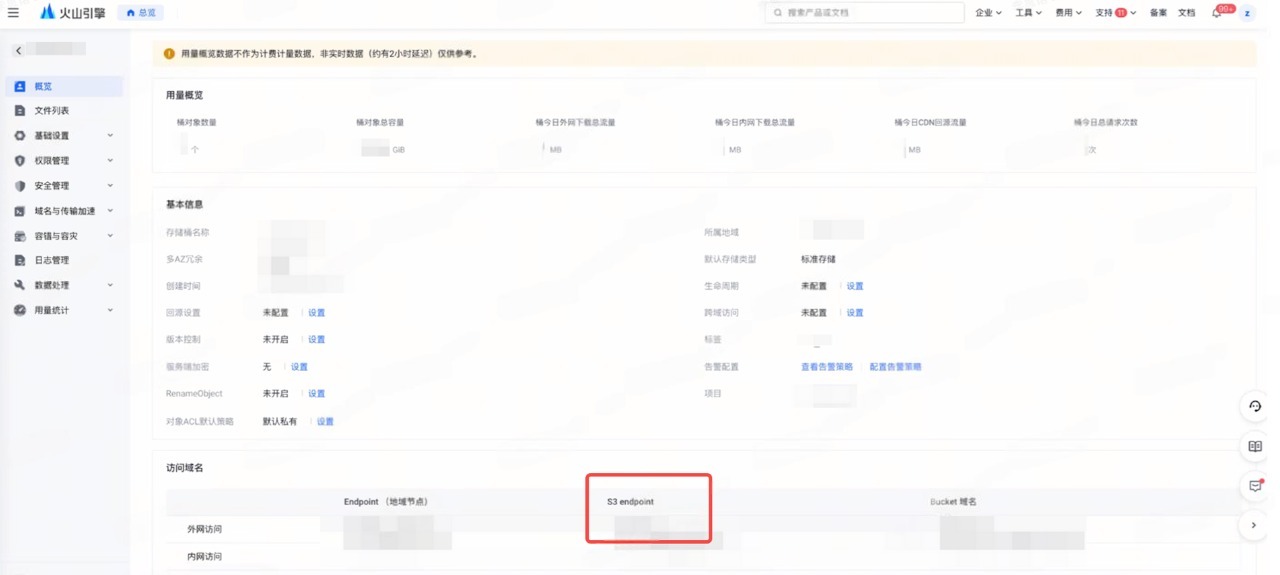Click the 外网访问 row label

pyautogui.click(x=204, y=529)
